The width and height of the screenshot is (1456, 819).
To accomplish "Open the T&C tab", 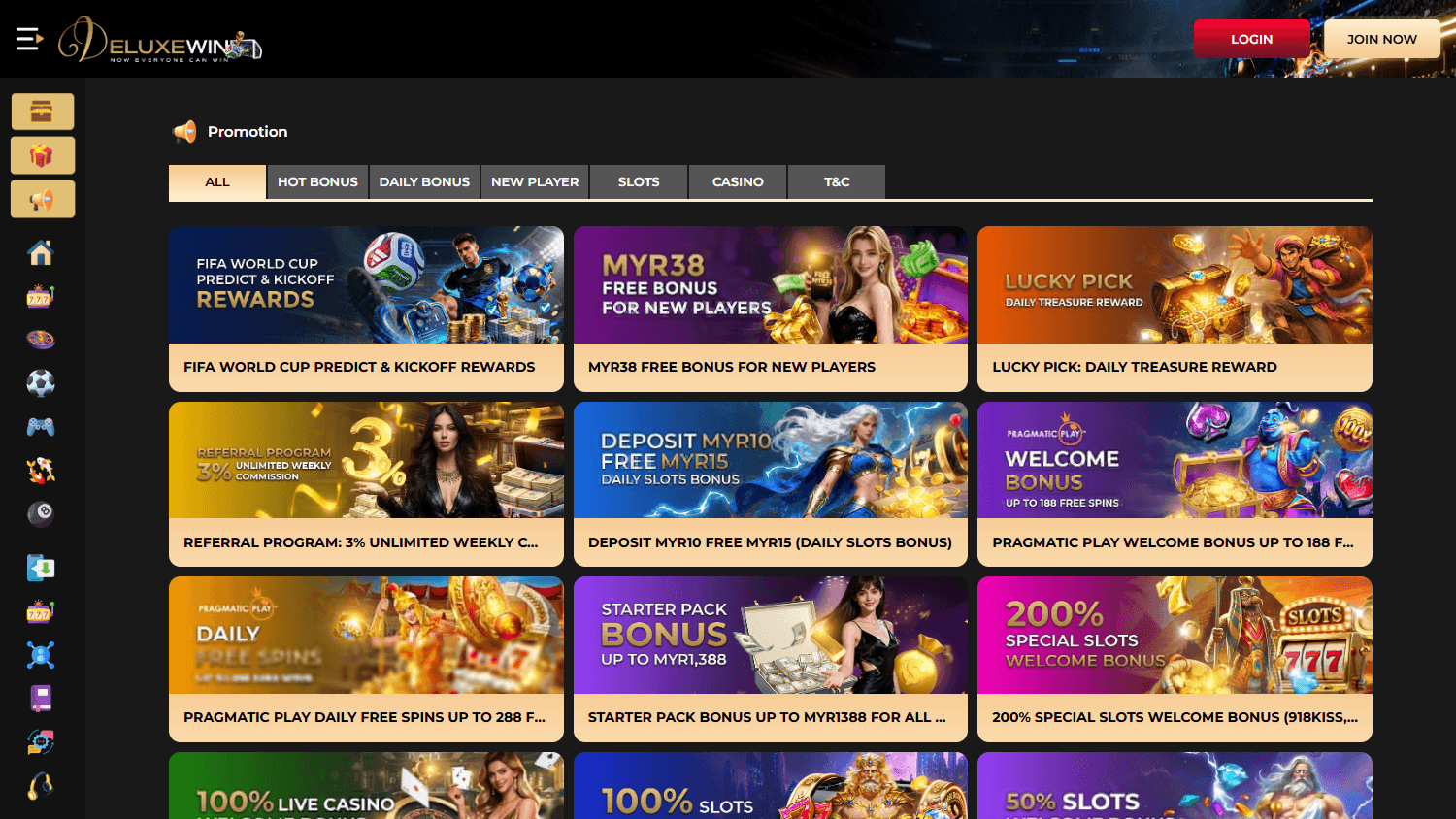I will (837, 182).
